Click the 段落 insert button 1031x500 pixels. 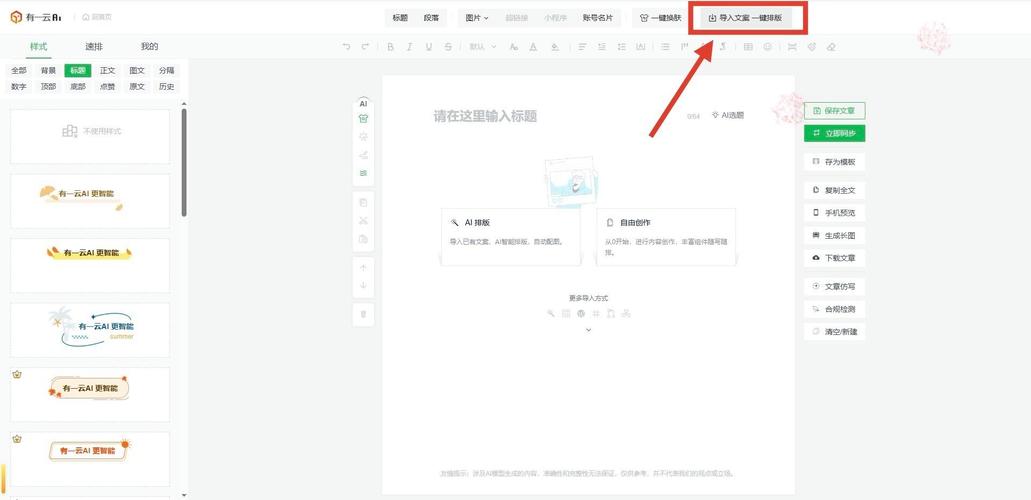[431, 18]
